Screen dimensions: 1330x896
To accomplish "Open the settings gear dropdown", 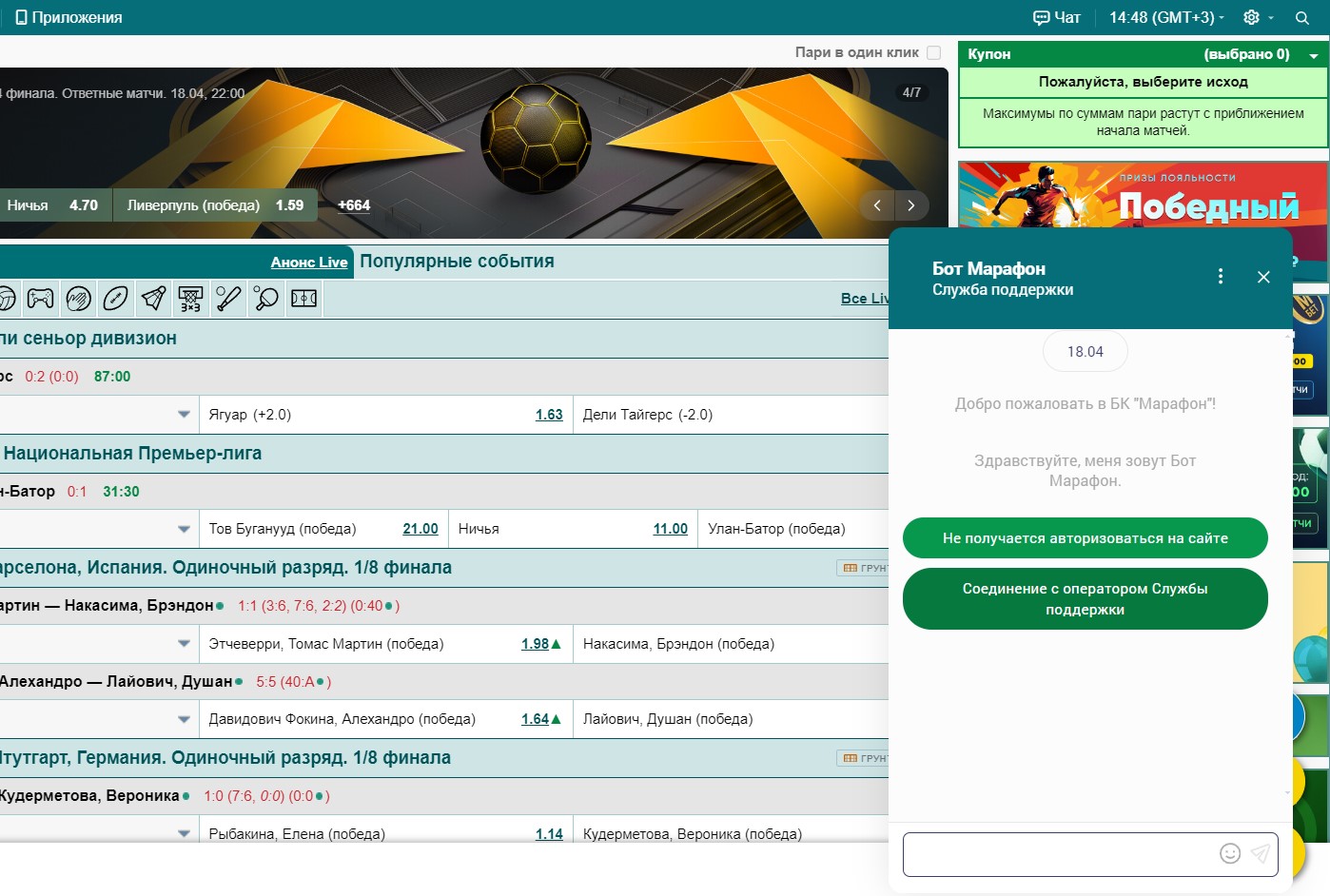I will pos(1257,18).
